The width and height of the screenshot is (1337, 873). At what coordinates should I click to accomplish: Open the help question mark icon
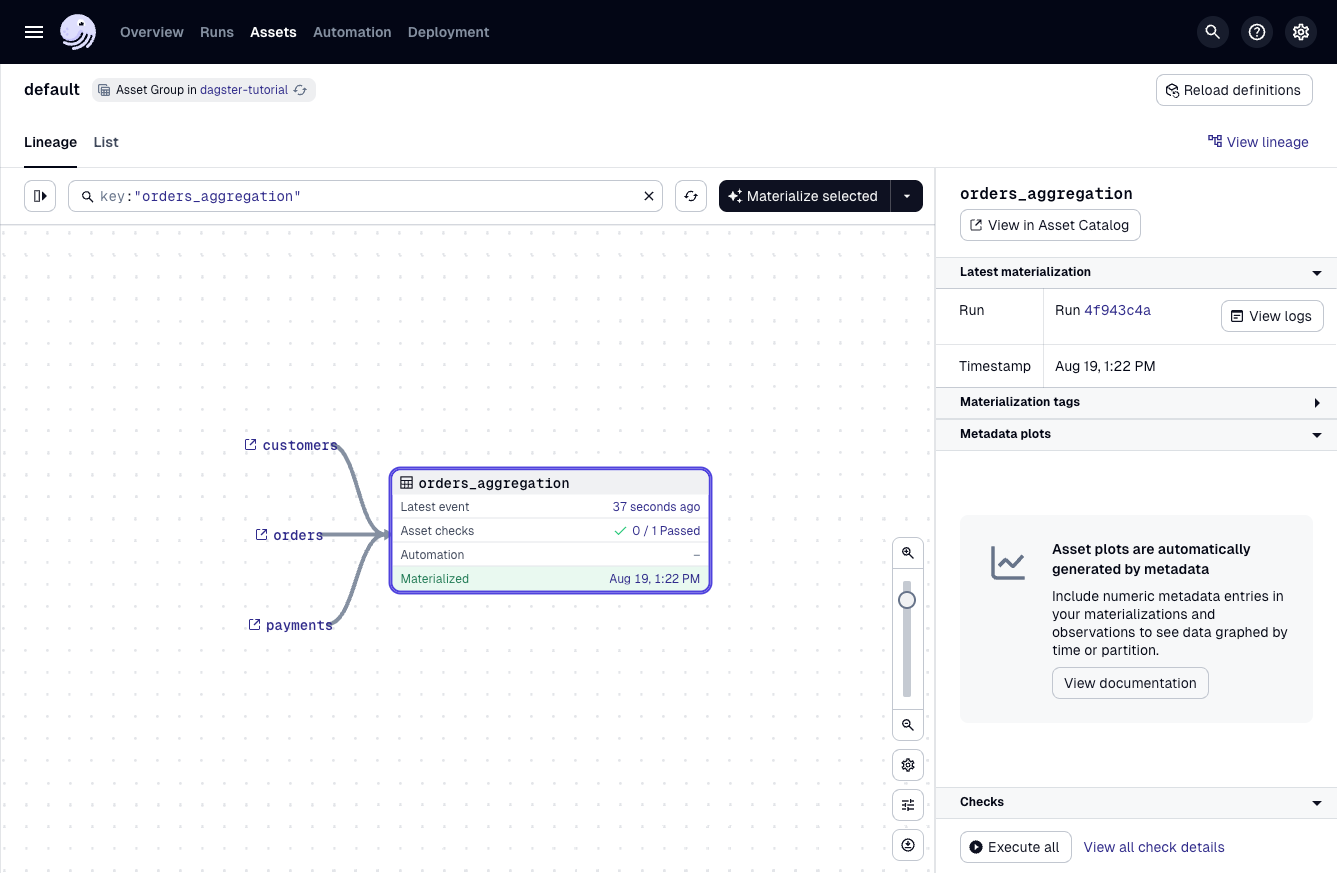(1257, 32)
